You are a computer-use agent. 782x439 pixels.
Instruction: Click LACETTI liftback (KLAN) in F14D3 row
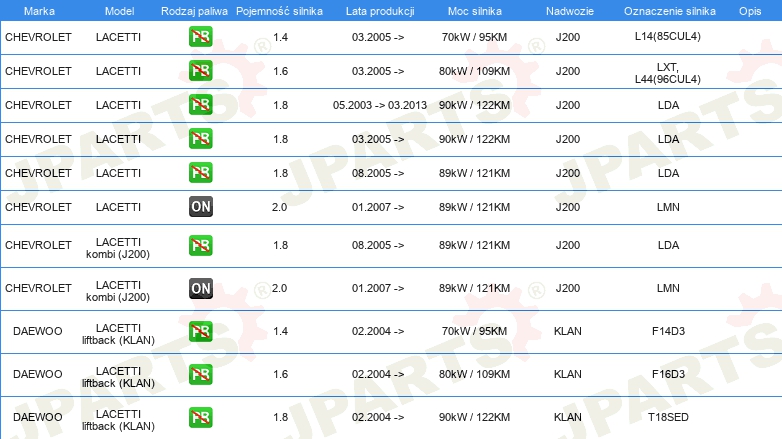(x=118, y=334)
